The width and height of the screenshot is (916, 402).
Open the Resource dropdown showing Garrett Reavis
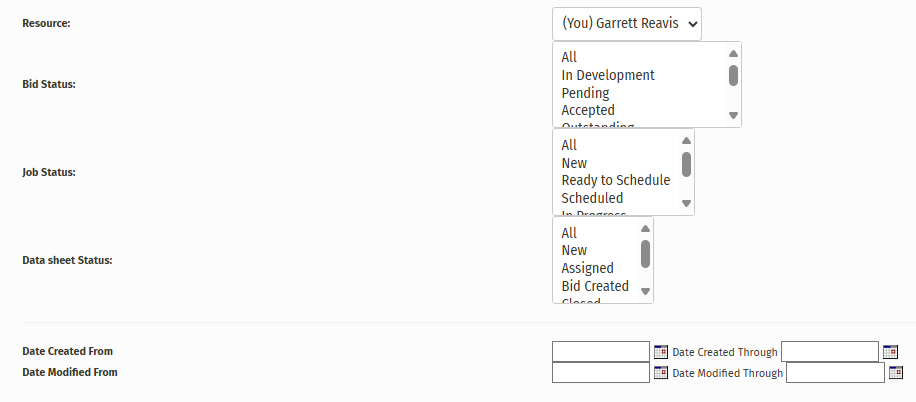[627, 24]
